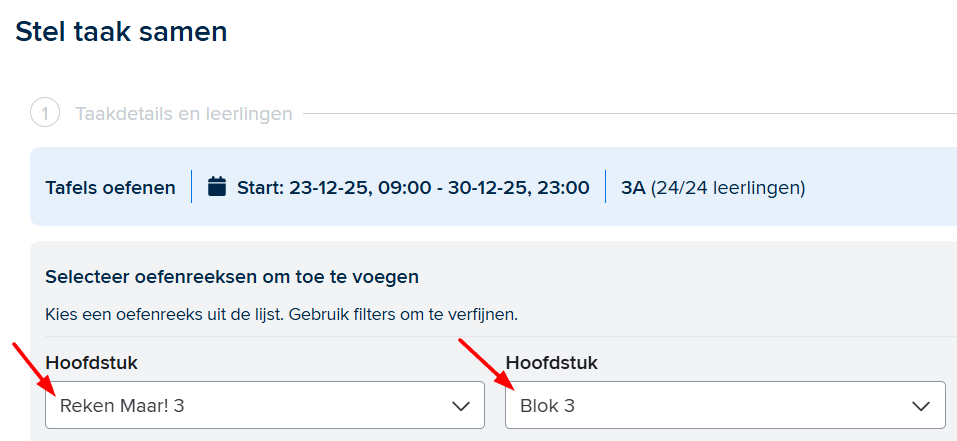
Task: Click the Hoofdstuk label above "Blok 3"
Action: pyautogui.click(x=551, y=363)
